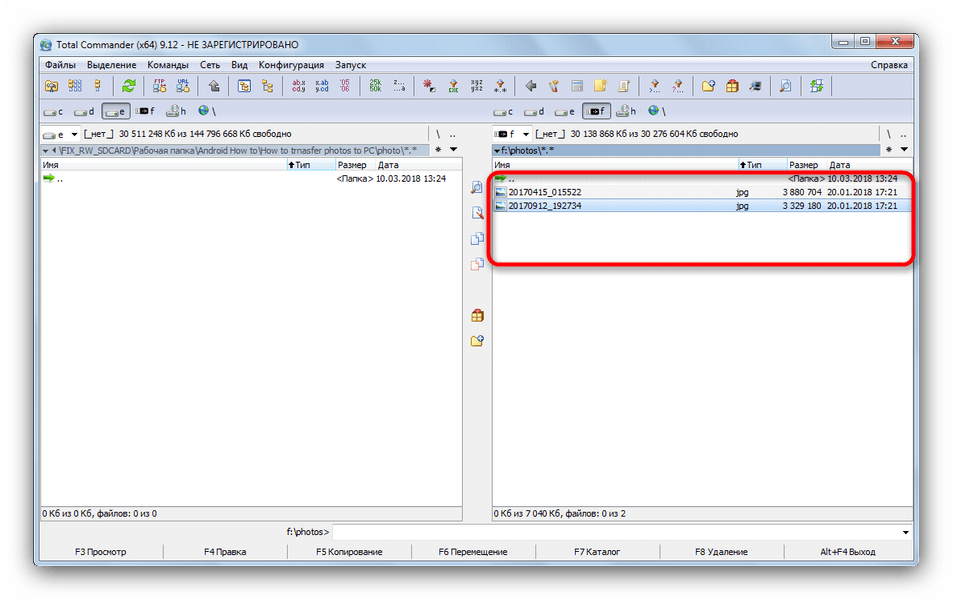This screenshot has height=600, width=953.
Task: Switch left panel to drive f
Action: click(145, 111)
